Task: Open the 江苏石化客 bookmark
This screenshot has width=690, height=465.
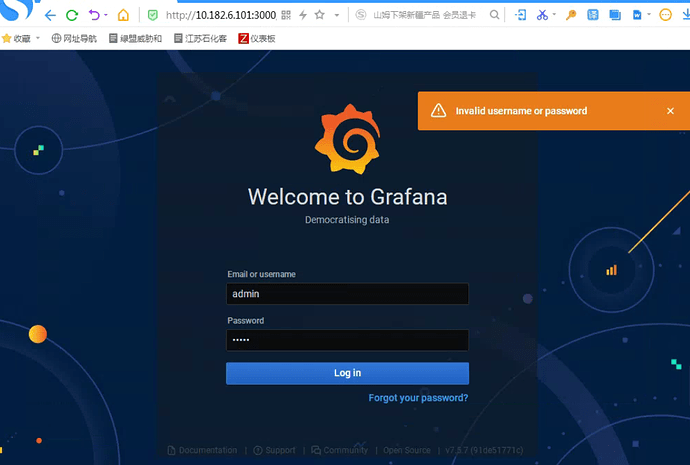Action: click(x=200, y=39)
